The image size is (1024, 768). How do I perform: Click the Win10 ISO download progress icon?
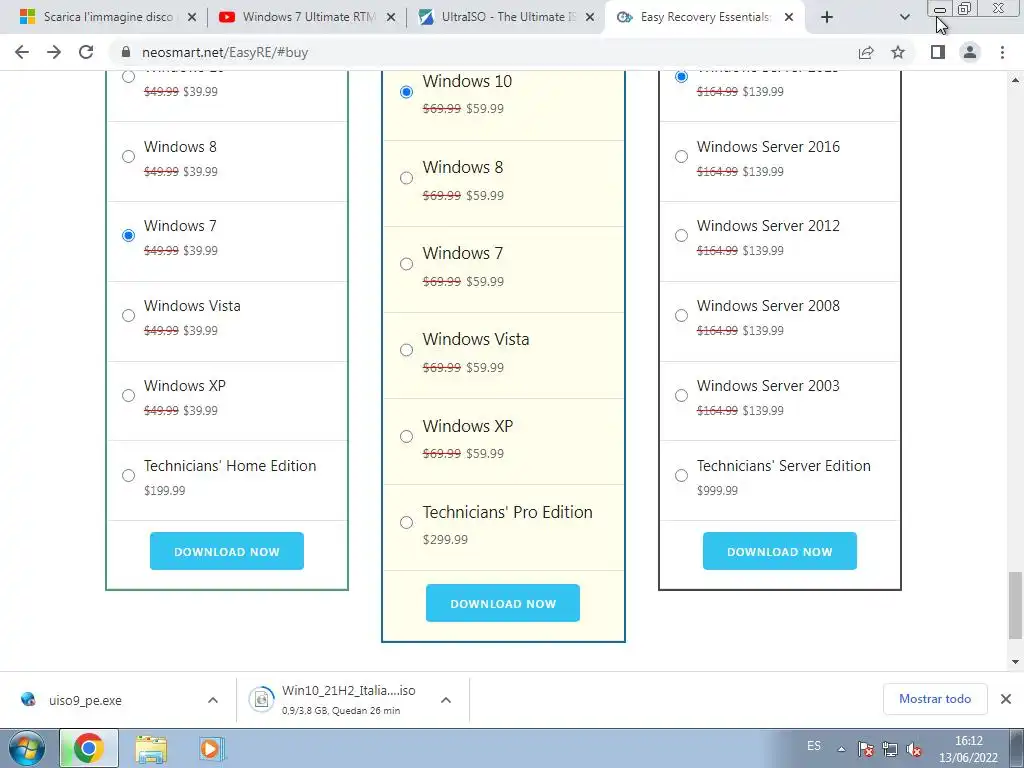(x=261, y=699)
